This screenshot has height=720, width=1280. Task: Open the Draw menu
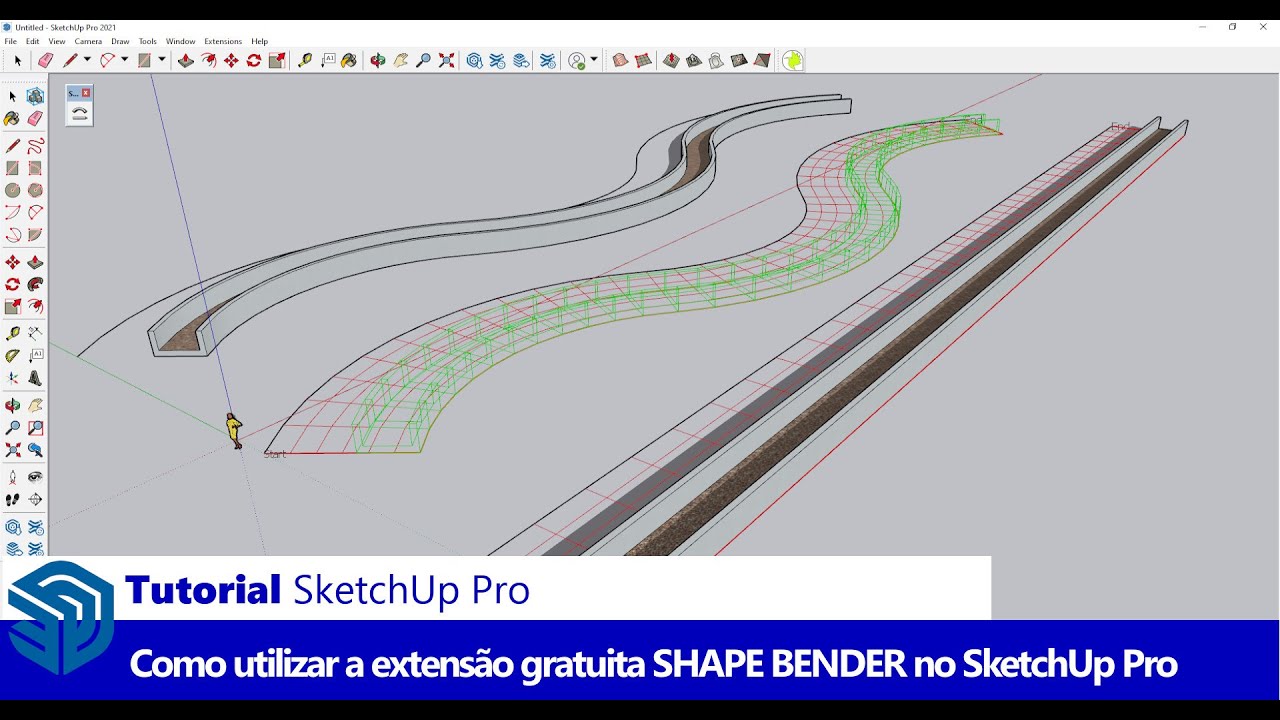[120, 41]
